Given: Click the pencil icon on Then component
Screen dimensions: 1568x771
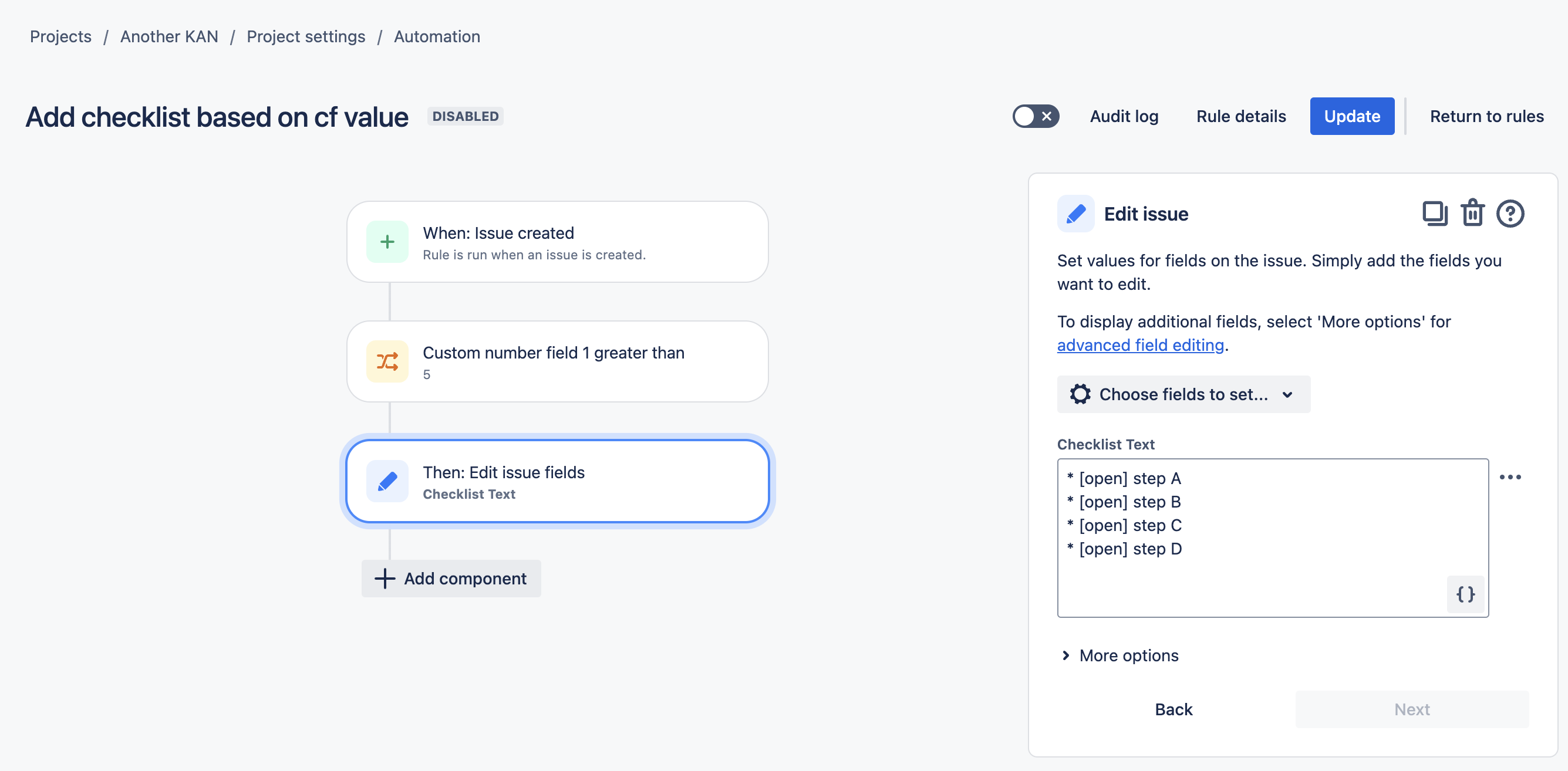Looking at the screenshot, I should point(387,481).
